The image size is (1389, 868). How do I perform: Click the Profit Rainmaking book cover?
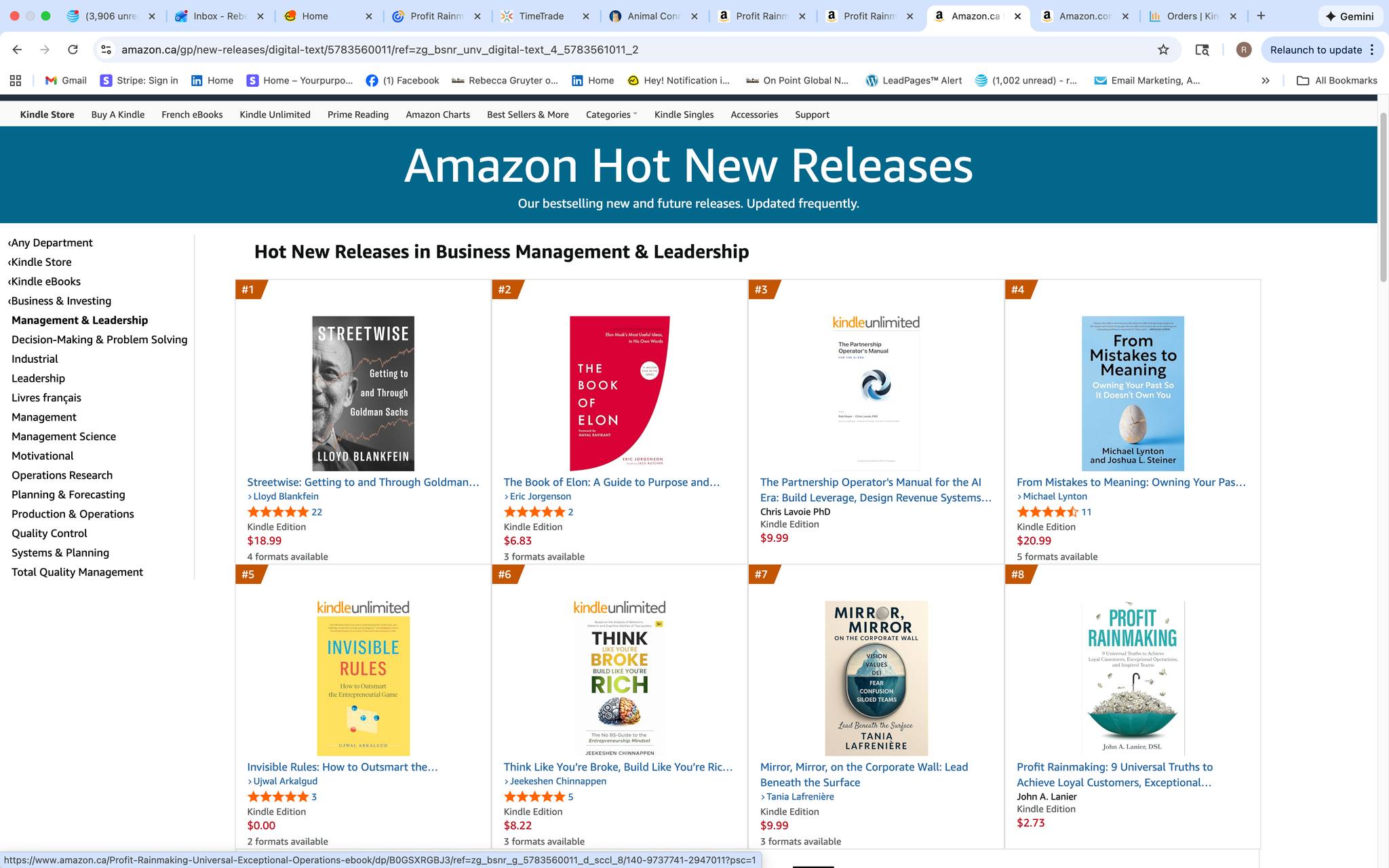point(1132,678)
